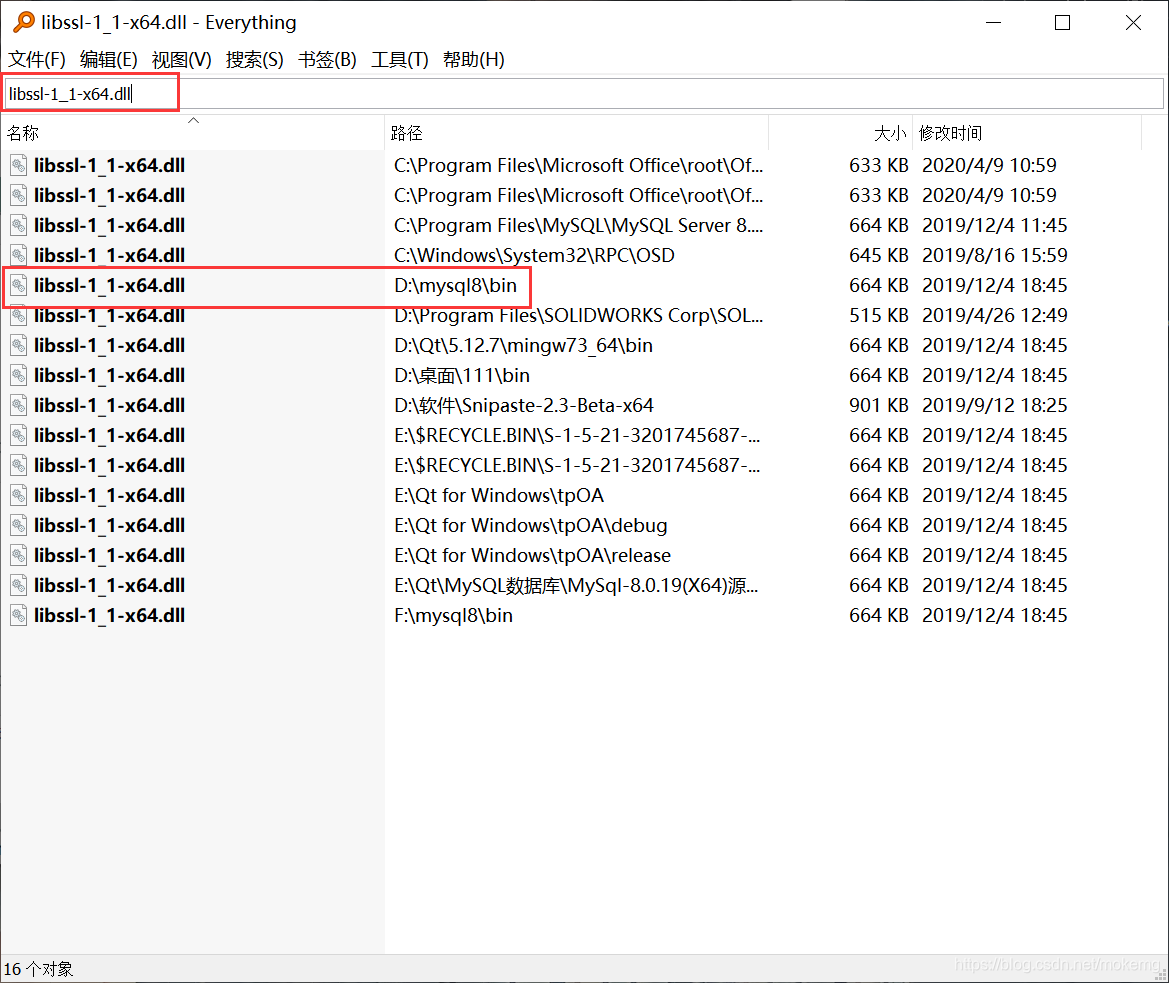Select the DLL file icon in D:\mysql8\bin row
This screenshot has height=983, width=1169.
19,285
